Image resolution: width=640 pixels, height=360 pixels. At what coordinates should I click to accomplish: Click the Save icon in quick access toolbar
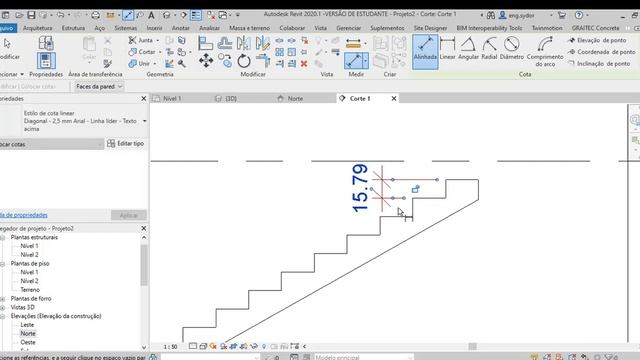coord(31,15)
